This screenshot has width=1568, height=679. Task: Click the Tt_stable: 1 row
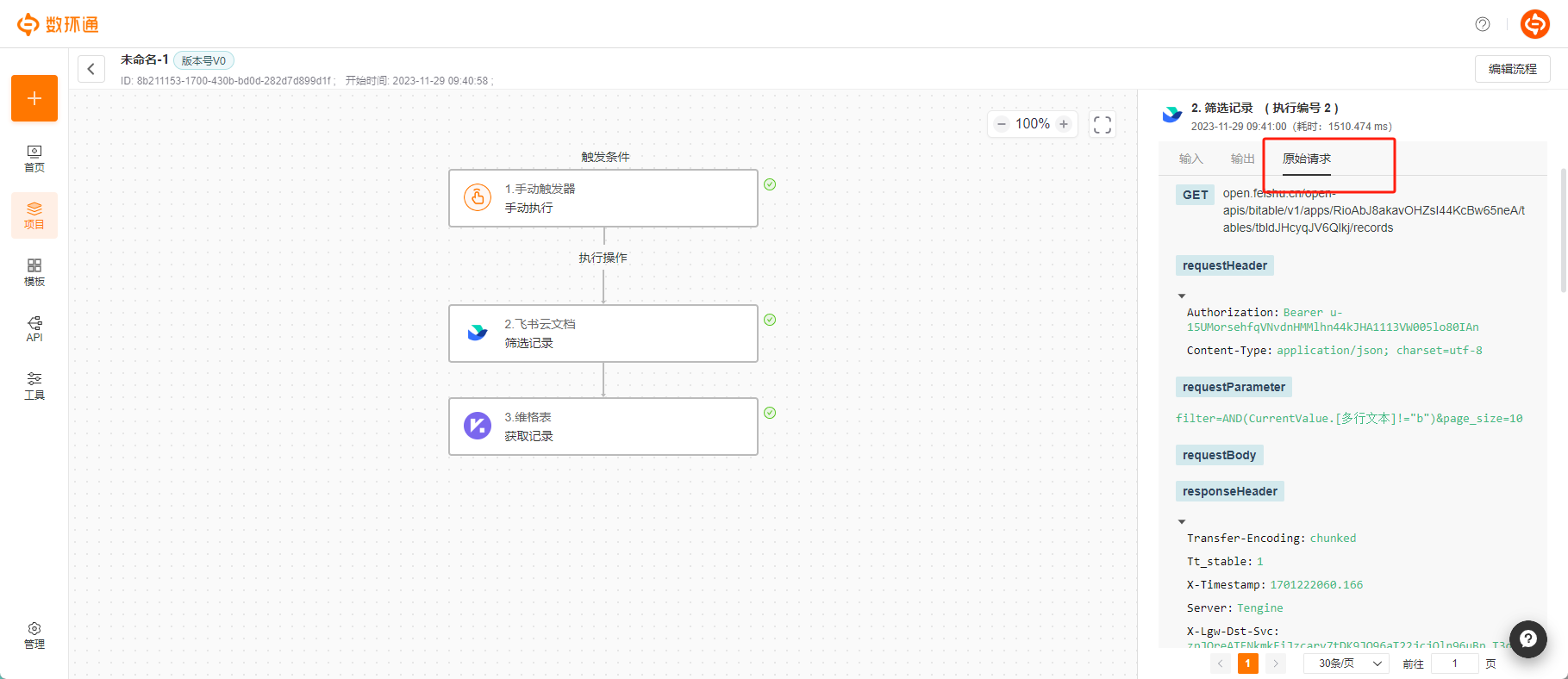[x=1225, y=562]
